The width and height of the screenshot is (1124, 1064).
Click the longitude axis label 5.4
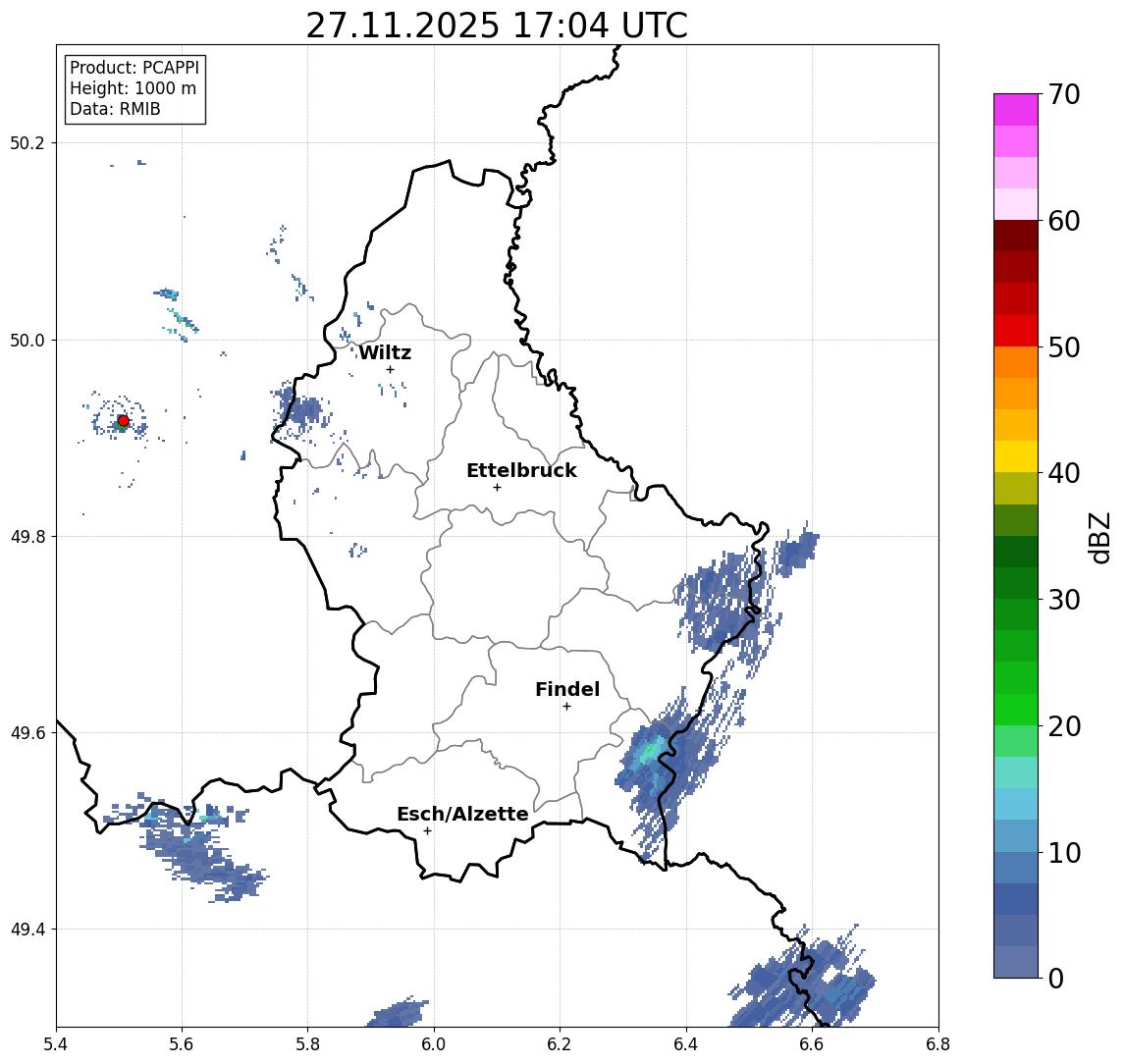pyautogui.click(x=56, y=1044)
